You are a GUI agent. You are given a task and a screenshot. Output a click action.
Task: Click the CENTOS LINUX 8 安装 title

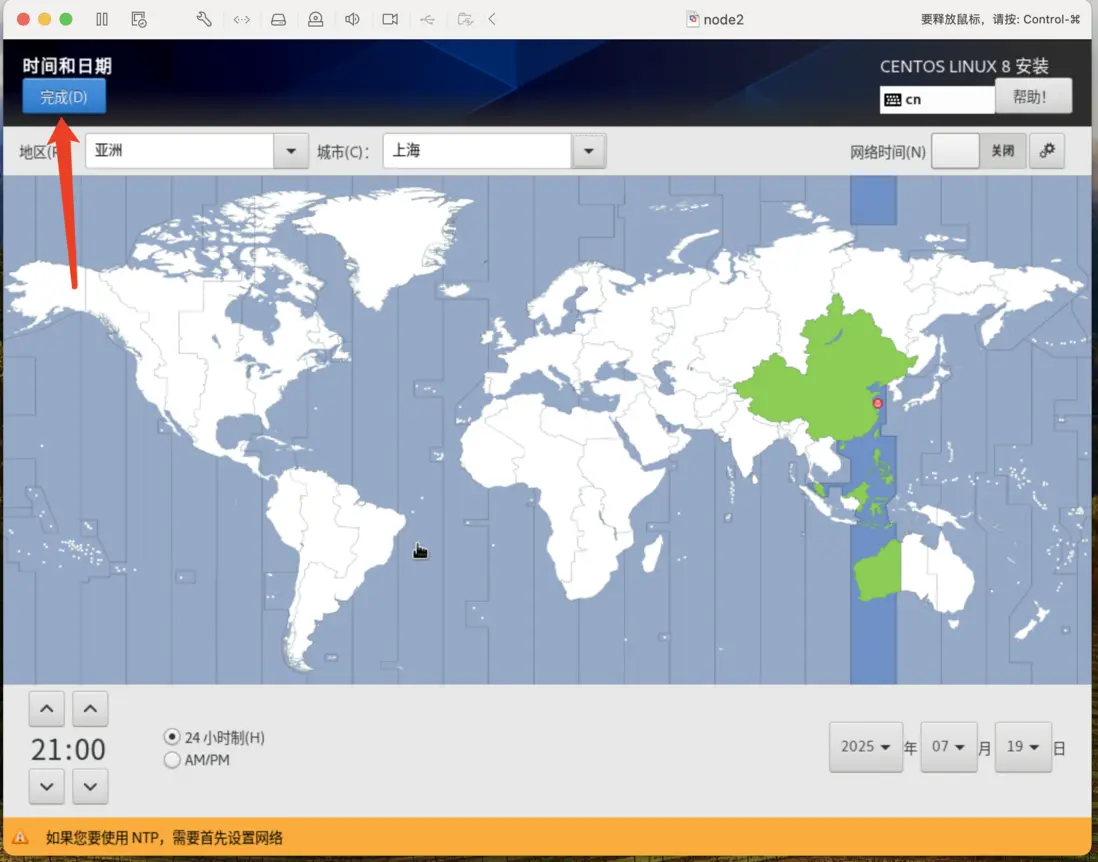point(964,67)
